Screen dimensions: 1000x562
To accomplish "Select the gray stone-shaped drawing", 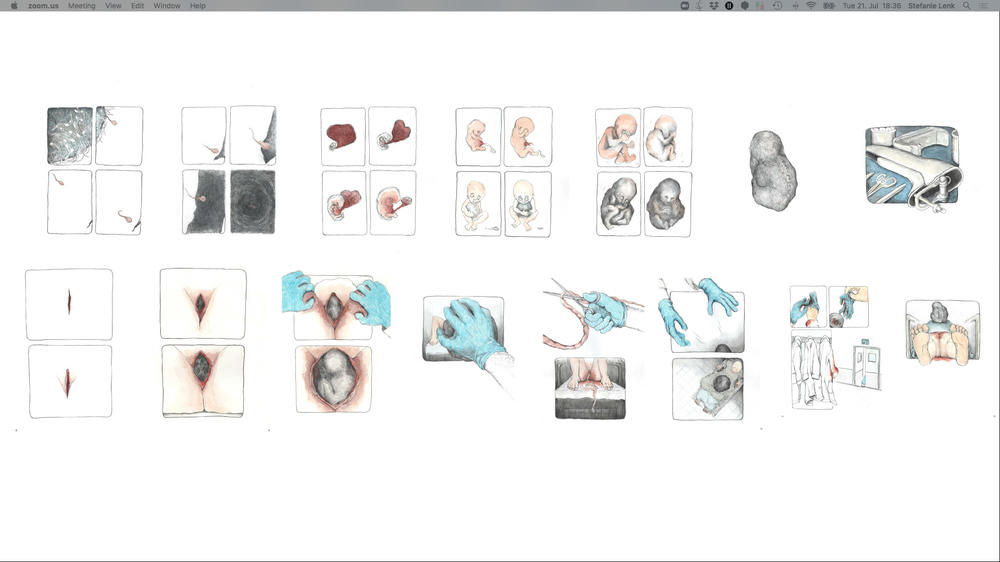I will [771, 170].
